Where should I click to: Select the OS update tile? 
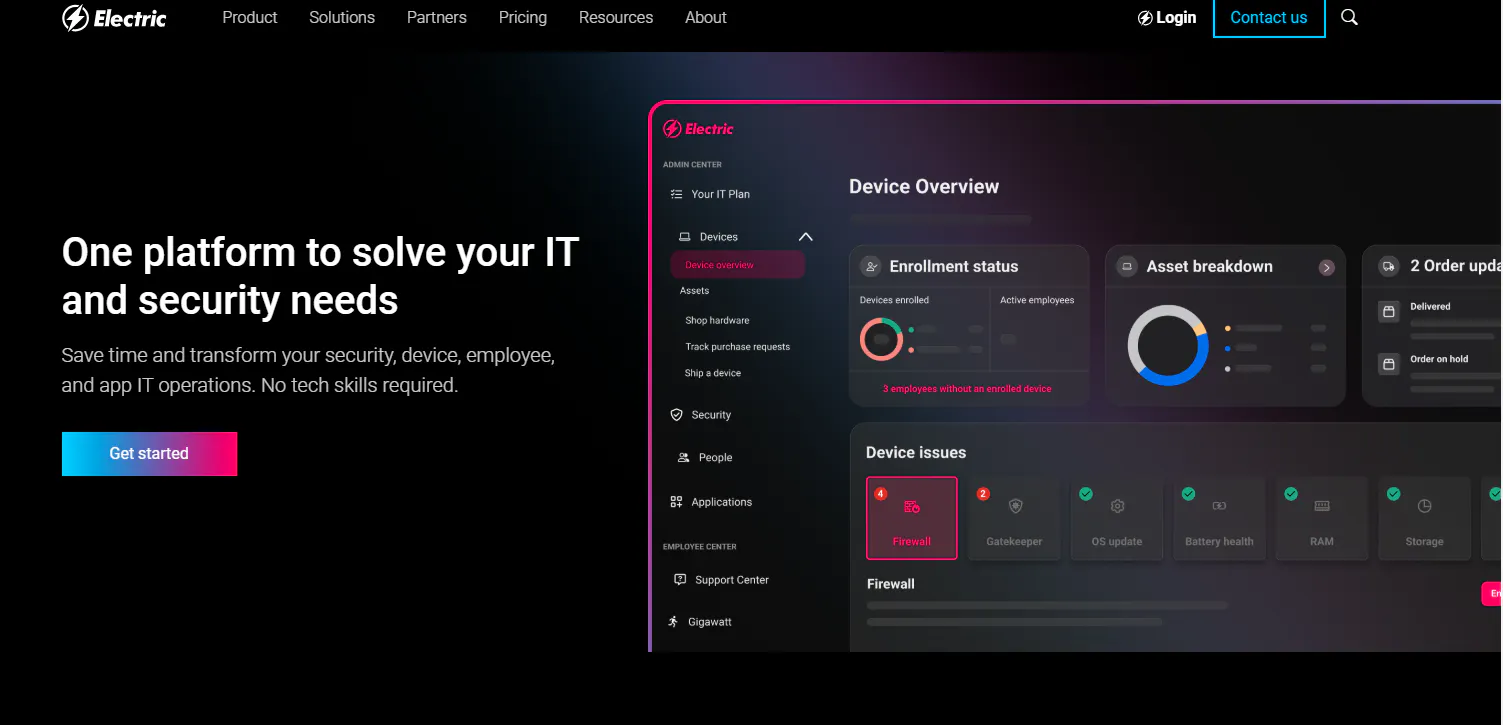[1117, 518]
